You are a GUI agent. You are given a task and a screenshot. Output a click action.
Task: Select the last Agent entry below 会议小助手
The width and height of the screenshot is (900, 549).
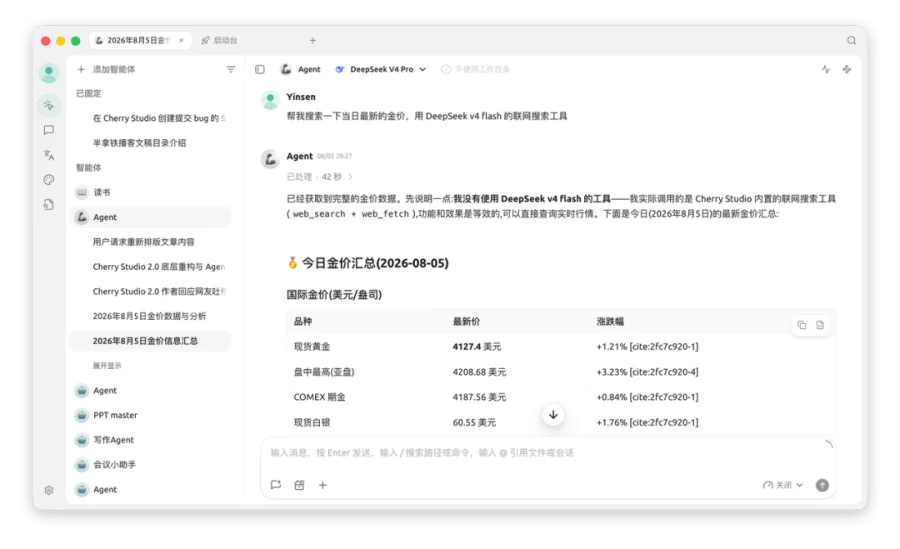coord(152,489)
